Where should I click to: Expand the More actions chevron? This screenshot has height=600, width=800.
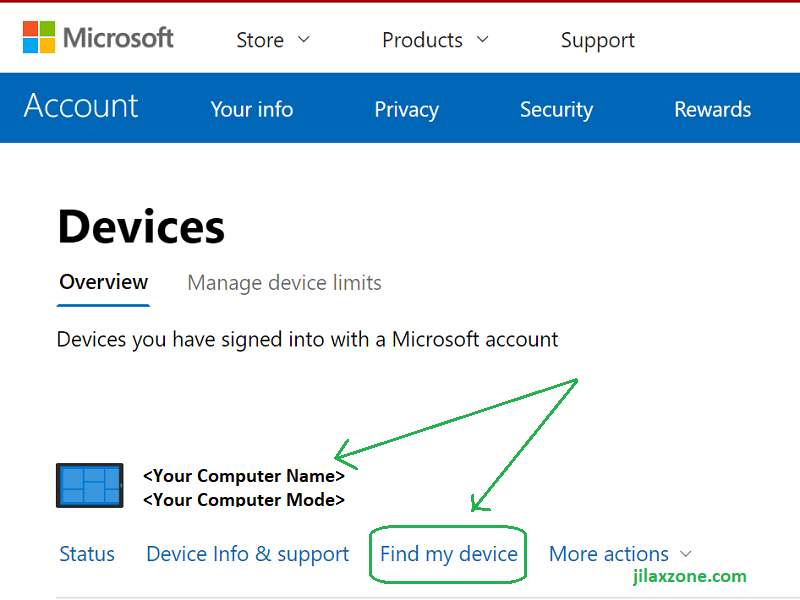point(686,554)
